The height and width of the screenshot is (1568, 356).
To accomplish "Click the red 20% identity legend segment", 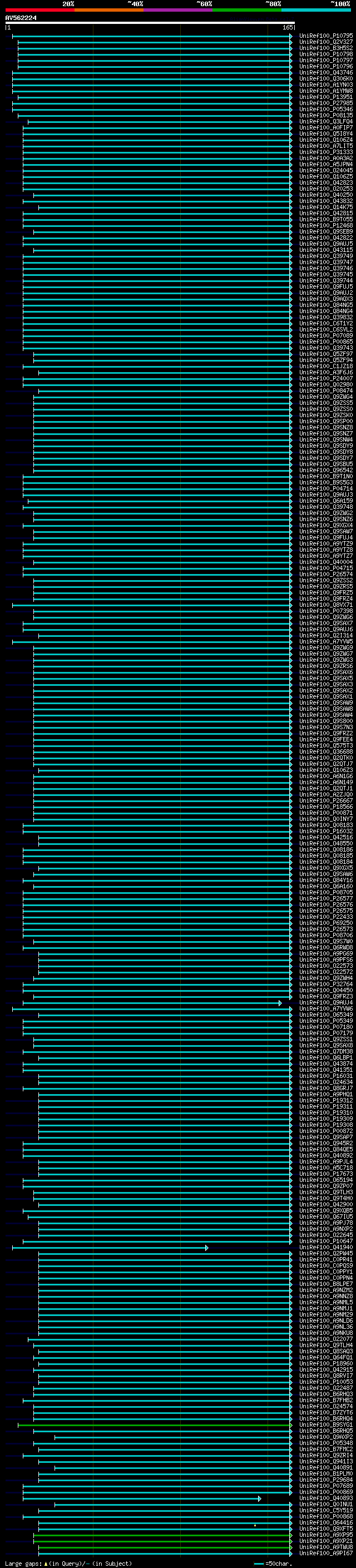I will point(39,10).
